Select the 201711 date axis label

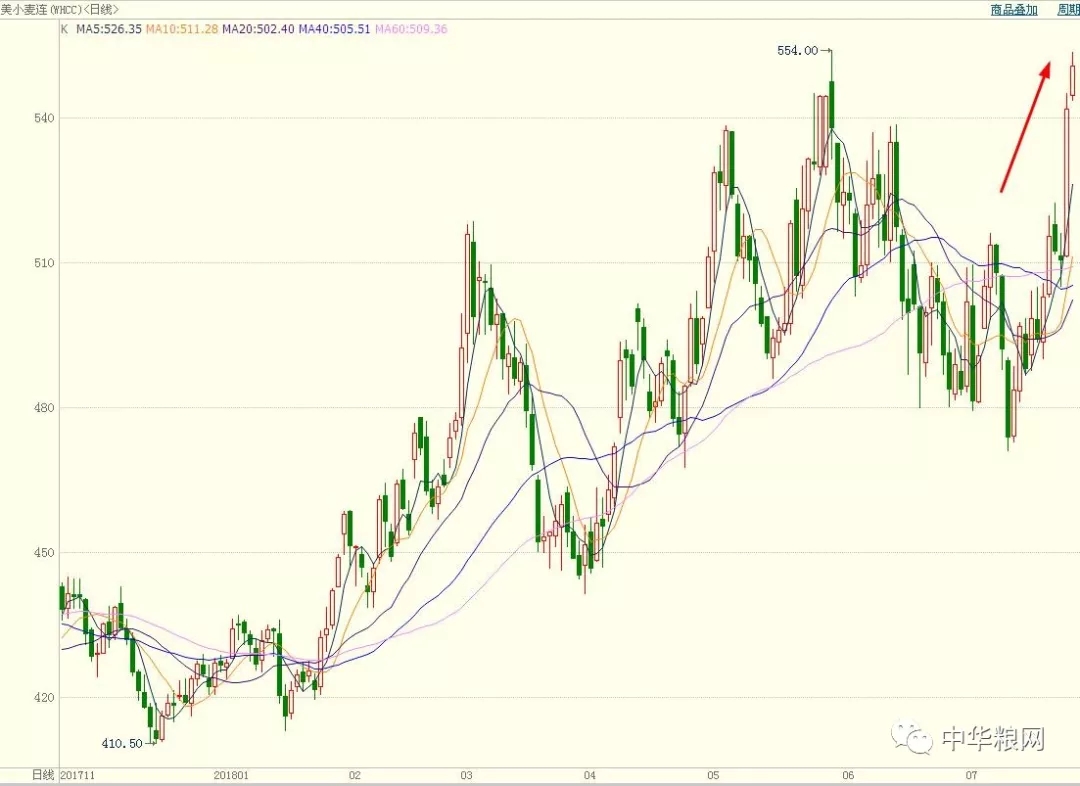pos(77,775)
